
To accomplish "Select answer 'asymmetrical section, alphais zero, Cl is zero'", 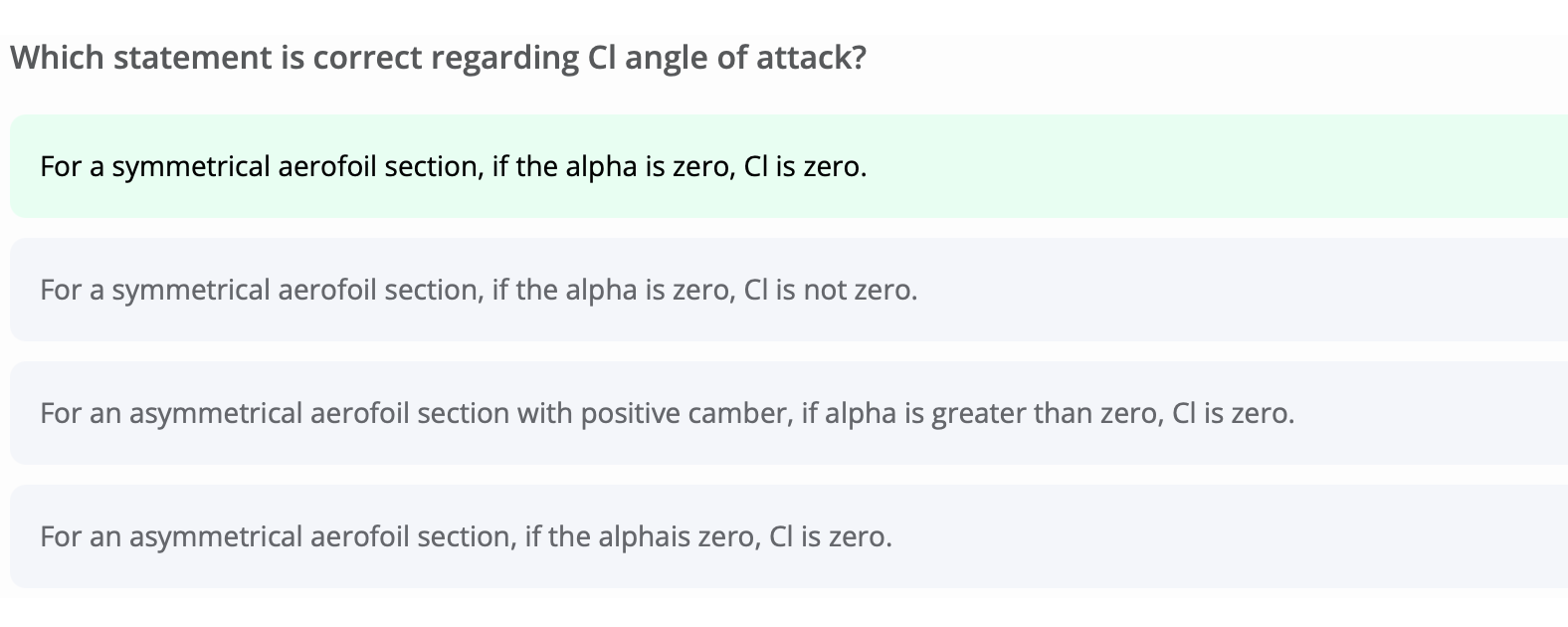I will point(789,536).
